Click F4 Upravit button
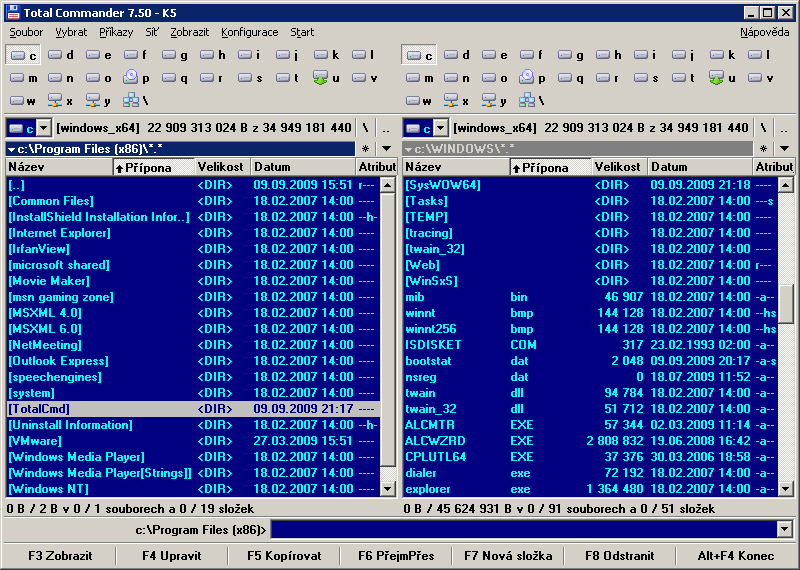 [172, 556]
